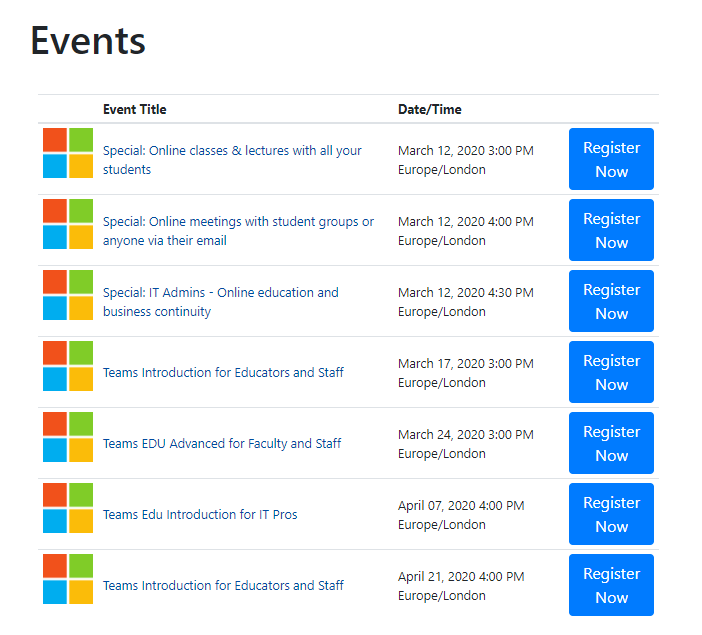Click the 'Events' page heading
Image resolution: width=702 pixels, height=635 pixels.
pyautogui.click(x=88, y=41)
